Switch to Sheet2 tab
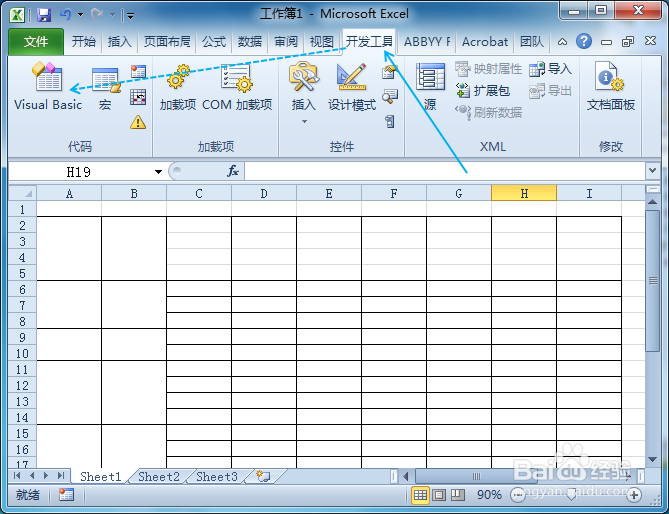Image resolution: width=669 pixels, height=514 pixels. coord(159,476)
